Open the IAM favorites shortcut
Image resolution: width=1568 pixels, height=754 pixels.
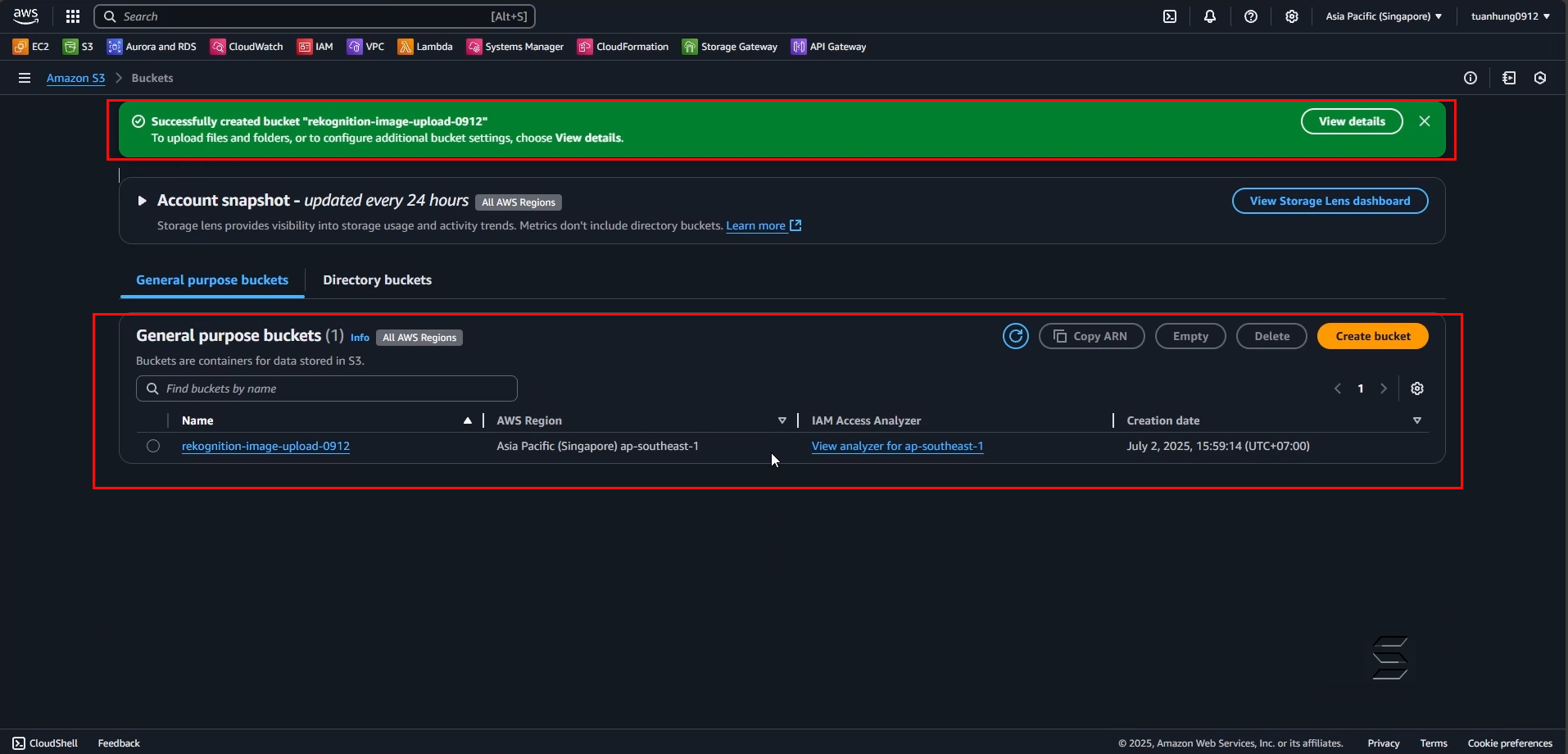[315, 47]
